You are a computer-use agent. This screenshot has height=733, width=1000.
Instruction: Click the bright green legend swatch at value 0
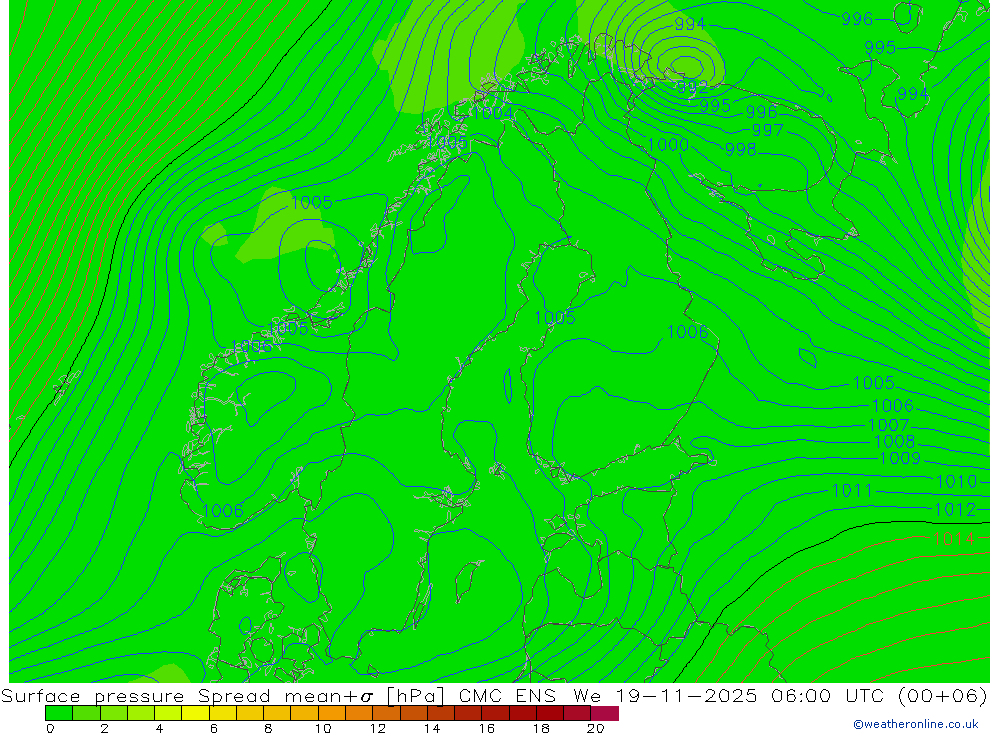59,713
